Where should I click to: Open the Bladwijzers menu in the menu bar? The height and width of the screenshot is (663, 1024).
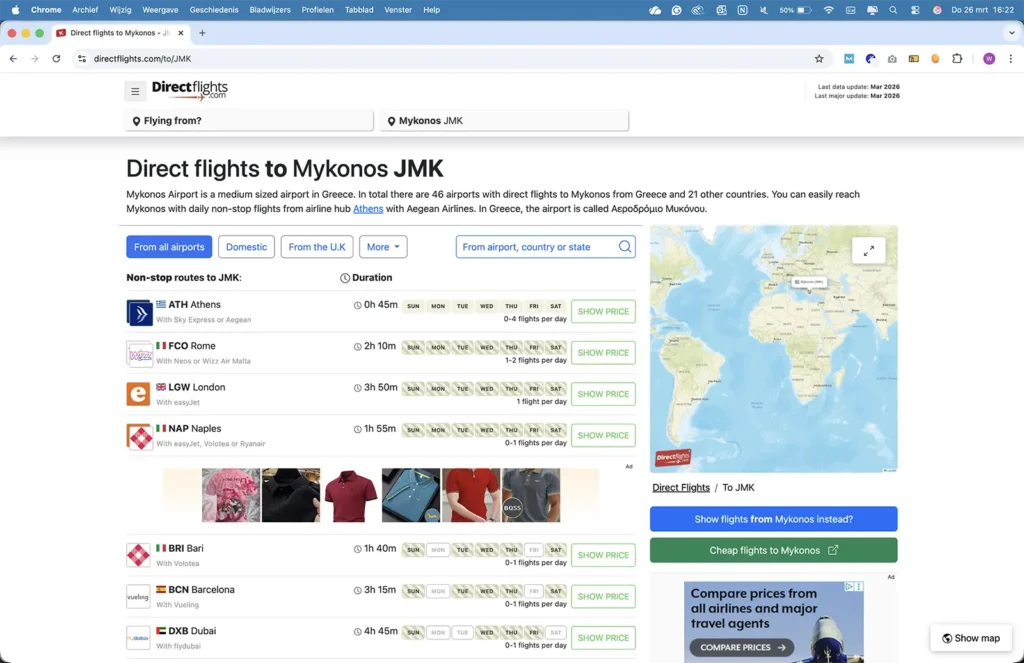(x=270, y=10)
